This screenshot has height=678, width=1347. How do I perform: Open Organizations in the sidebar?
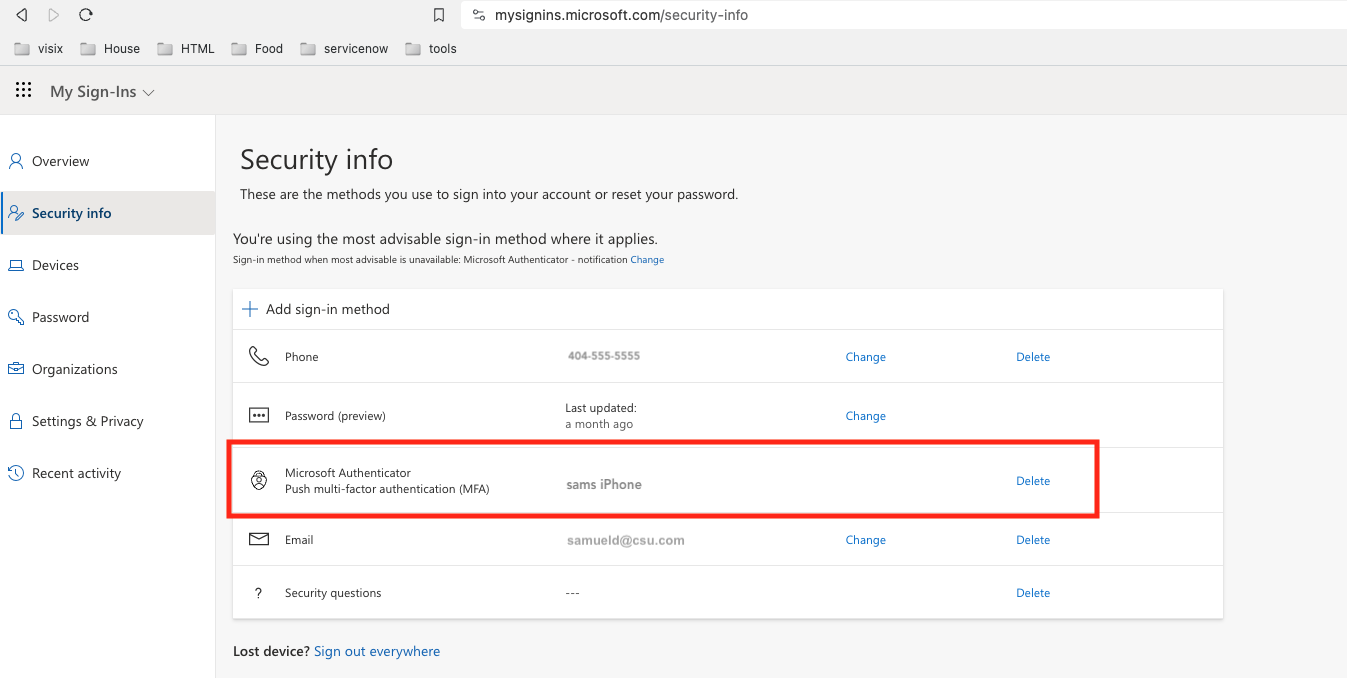point(107,369)
